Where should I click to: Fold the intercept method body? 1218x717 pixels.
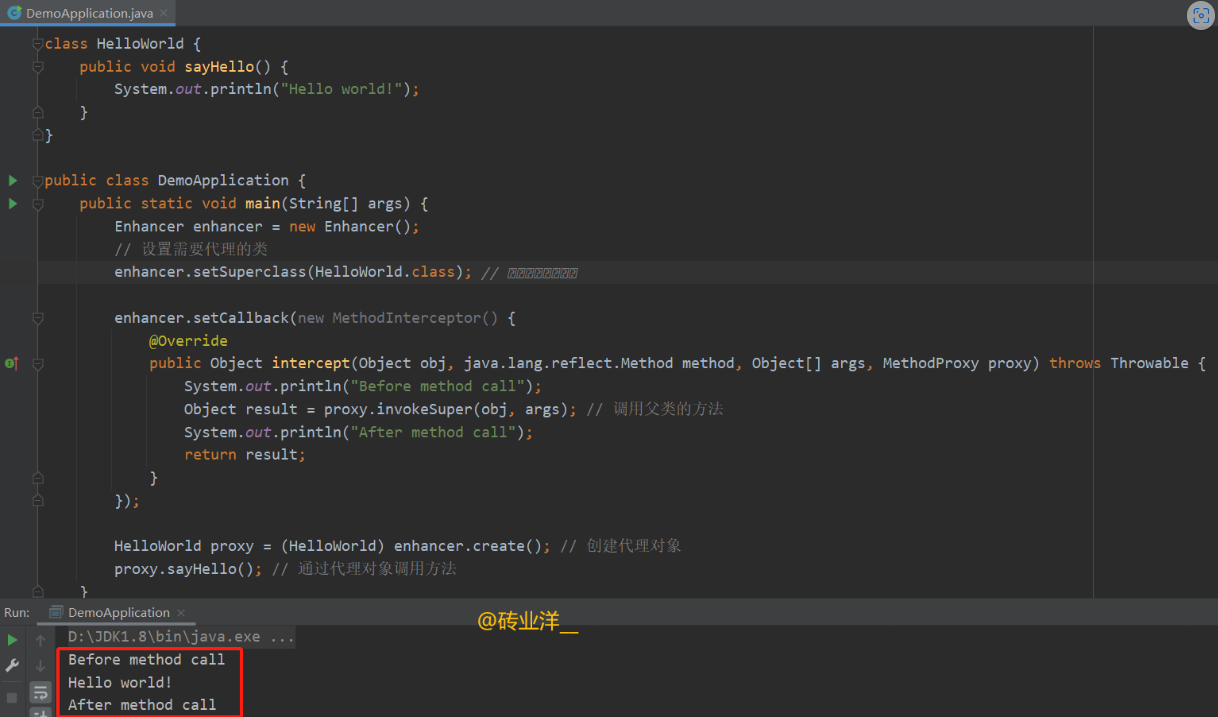pos(38,363)
